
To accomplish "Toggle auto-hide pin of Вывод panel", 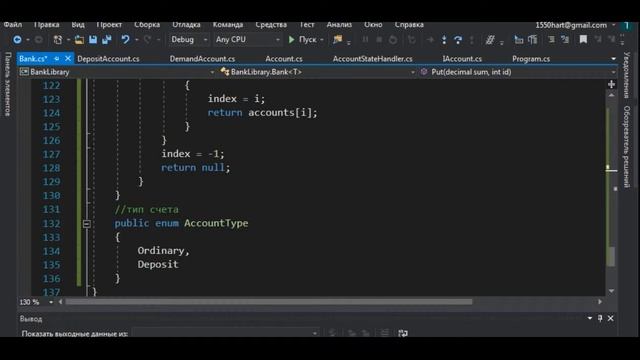I will (600, 318).
